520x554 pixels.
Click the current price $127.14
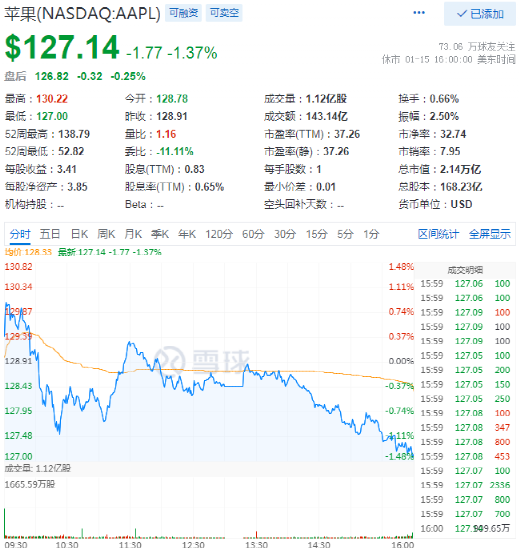(62, 47)
